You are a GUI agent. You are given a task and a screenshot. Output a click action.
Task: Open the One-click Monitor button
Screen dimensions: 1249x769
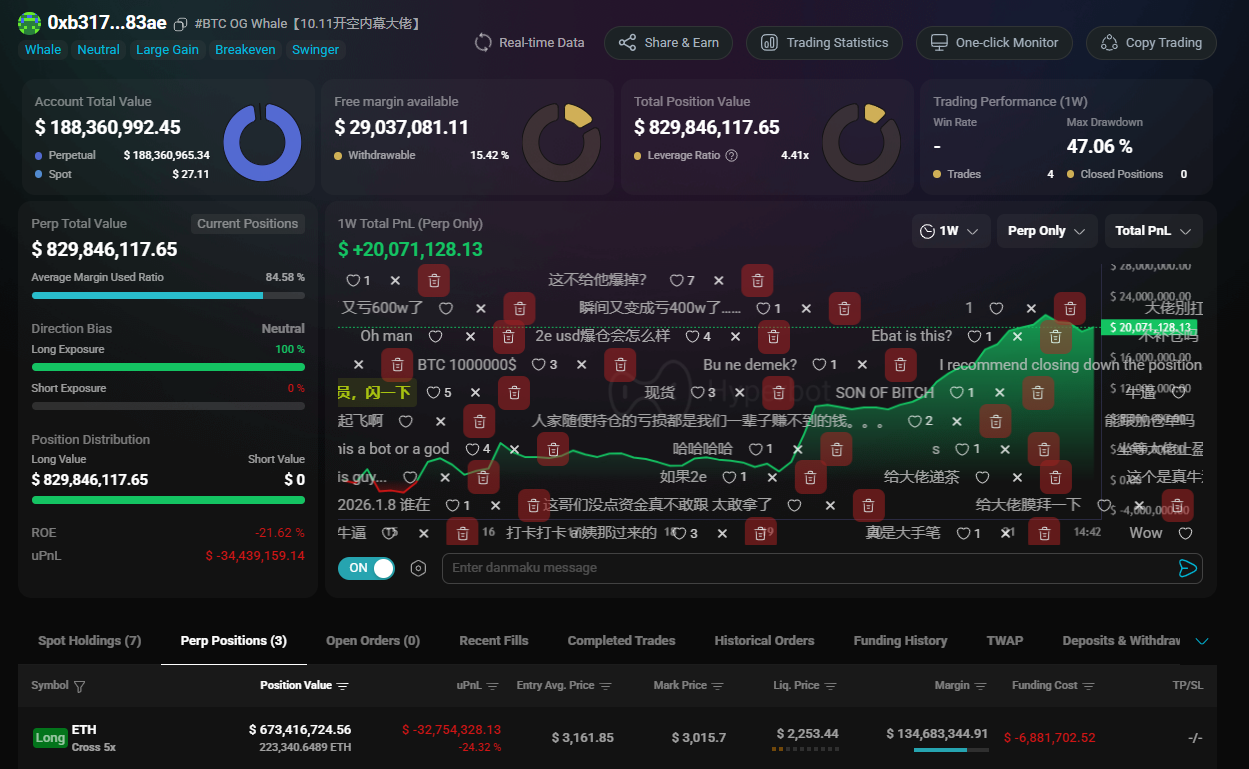pos(994,43)
